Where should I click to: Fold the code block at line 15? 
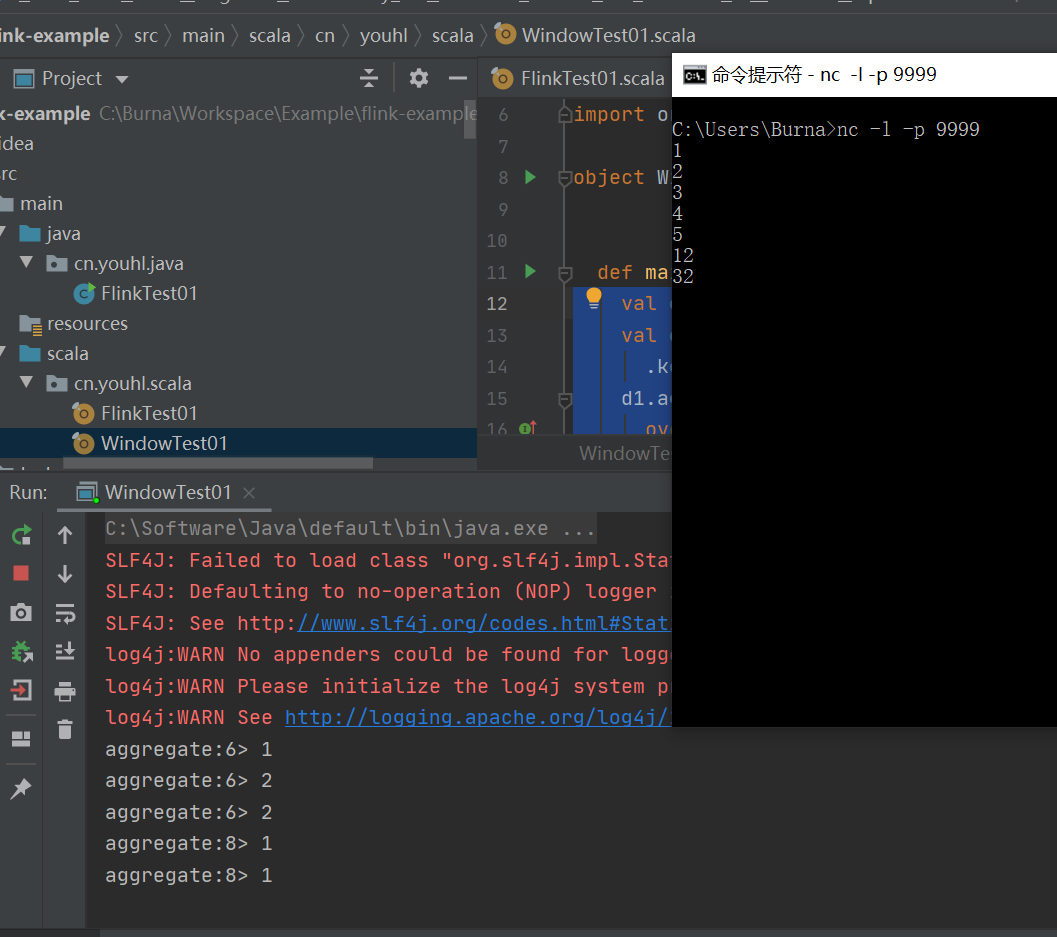[x=565, y=400]
